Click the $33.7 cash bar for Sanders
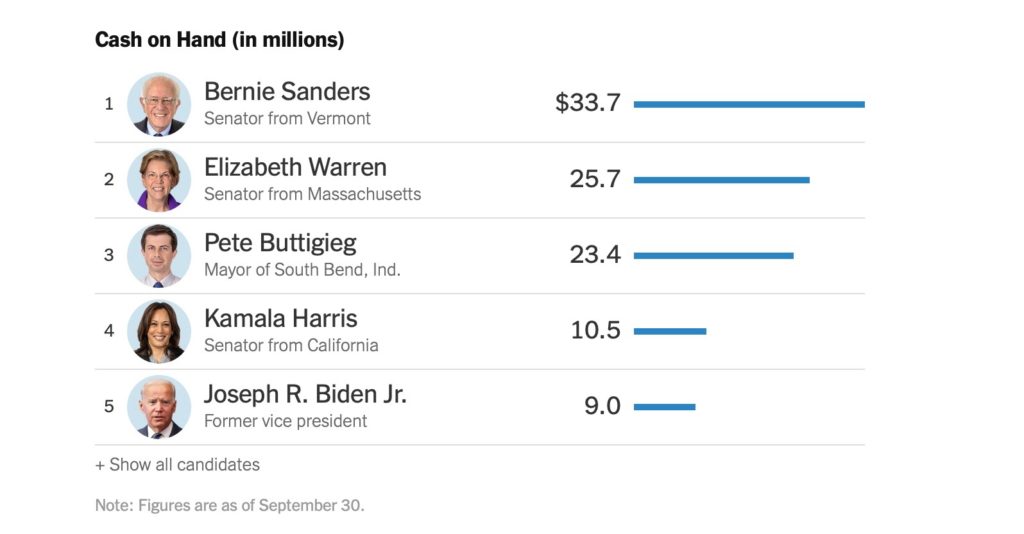 point(749,104)
